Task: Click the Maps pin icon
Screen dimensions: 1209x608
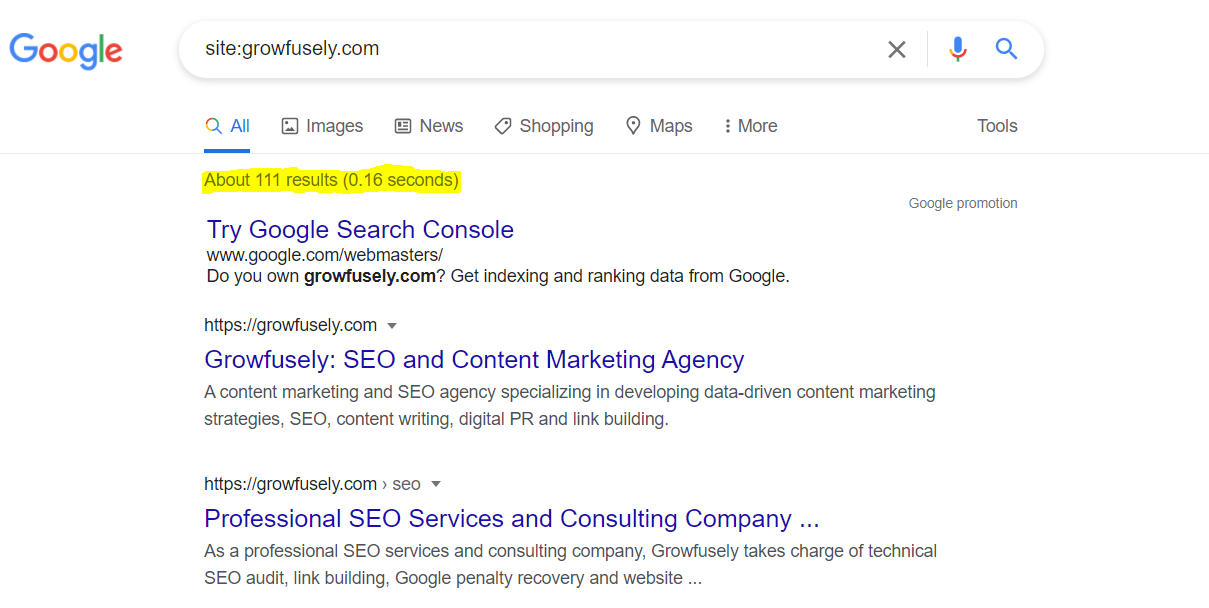Action: [x=633, y=126]
